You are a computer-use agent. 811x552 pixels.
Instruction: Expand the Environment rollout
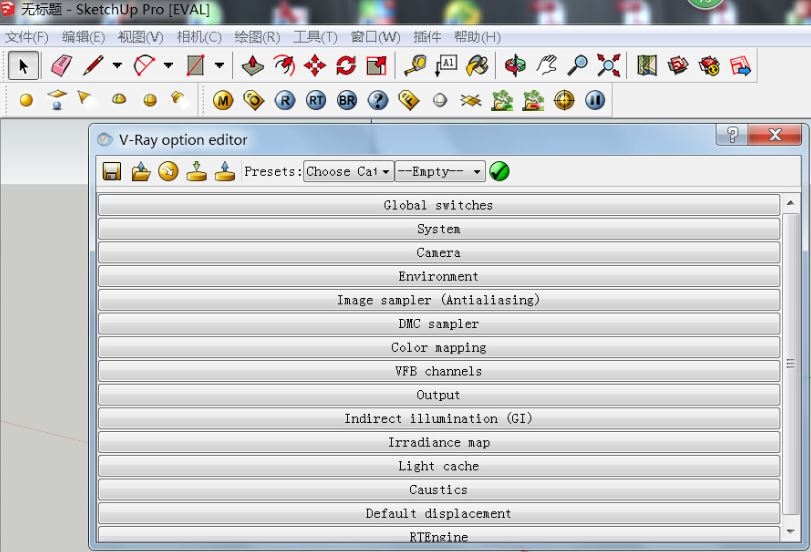click(439, 276)
